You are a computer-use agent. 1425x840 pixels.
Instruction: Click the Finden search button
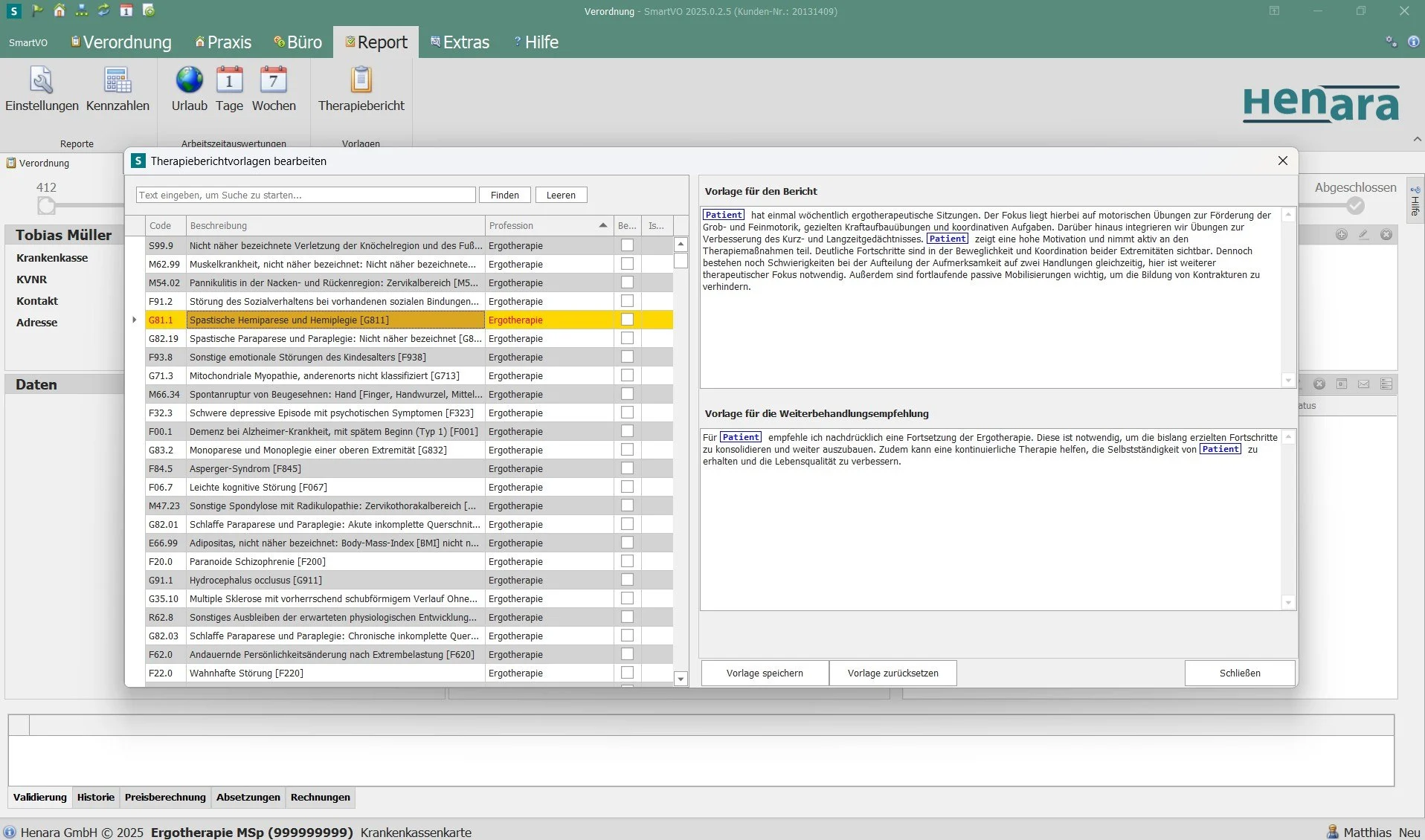pyautogui.click(x=504, y=195)
